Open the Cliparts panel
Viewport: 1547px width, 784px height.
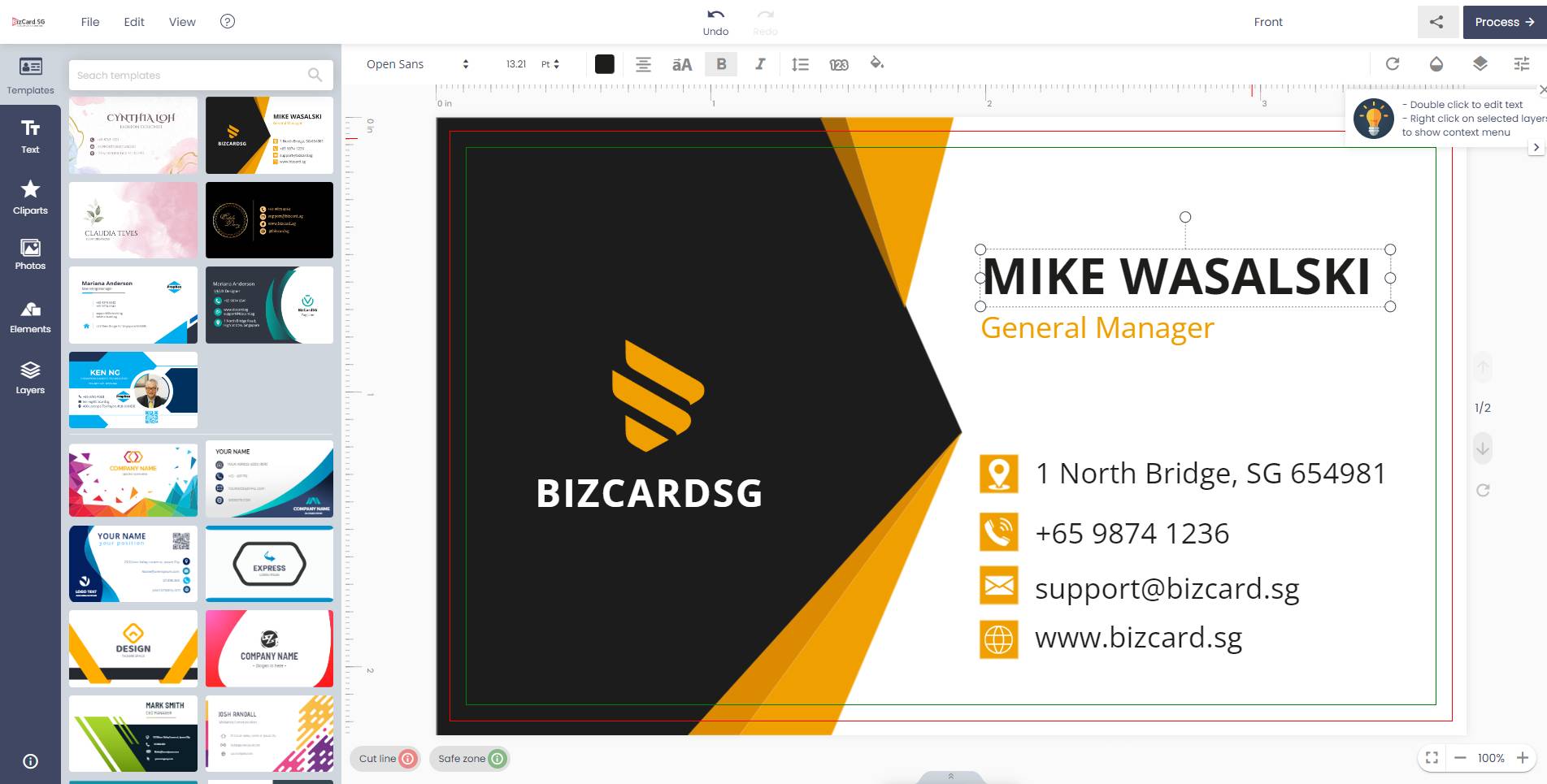(30, 197)
